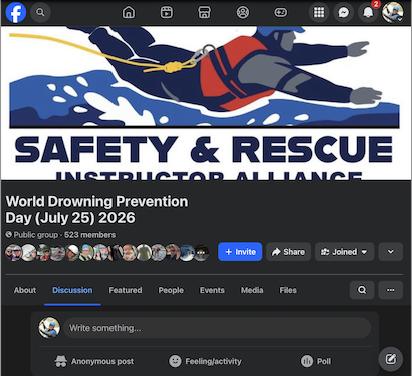Open the notifications bell icon
This screenshot has height=376, width=412.
click(368, 12)
